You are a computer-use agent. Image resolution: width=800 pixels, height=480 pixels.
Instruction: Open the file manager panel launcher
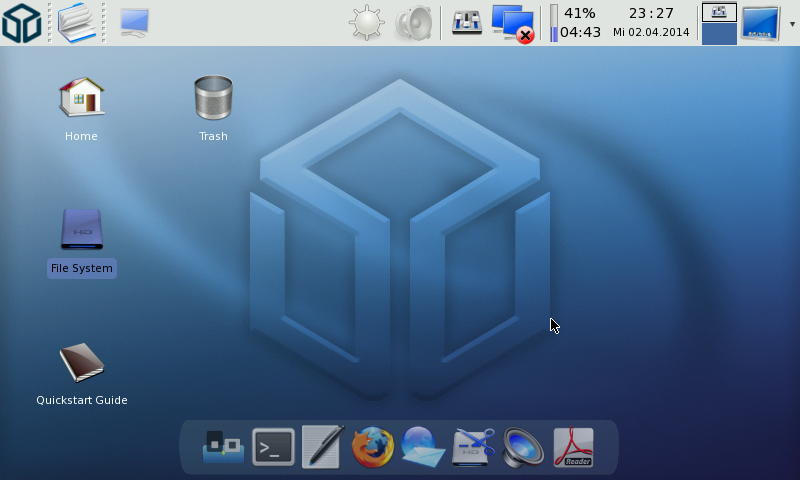click(x=79, y=22)
